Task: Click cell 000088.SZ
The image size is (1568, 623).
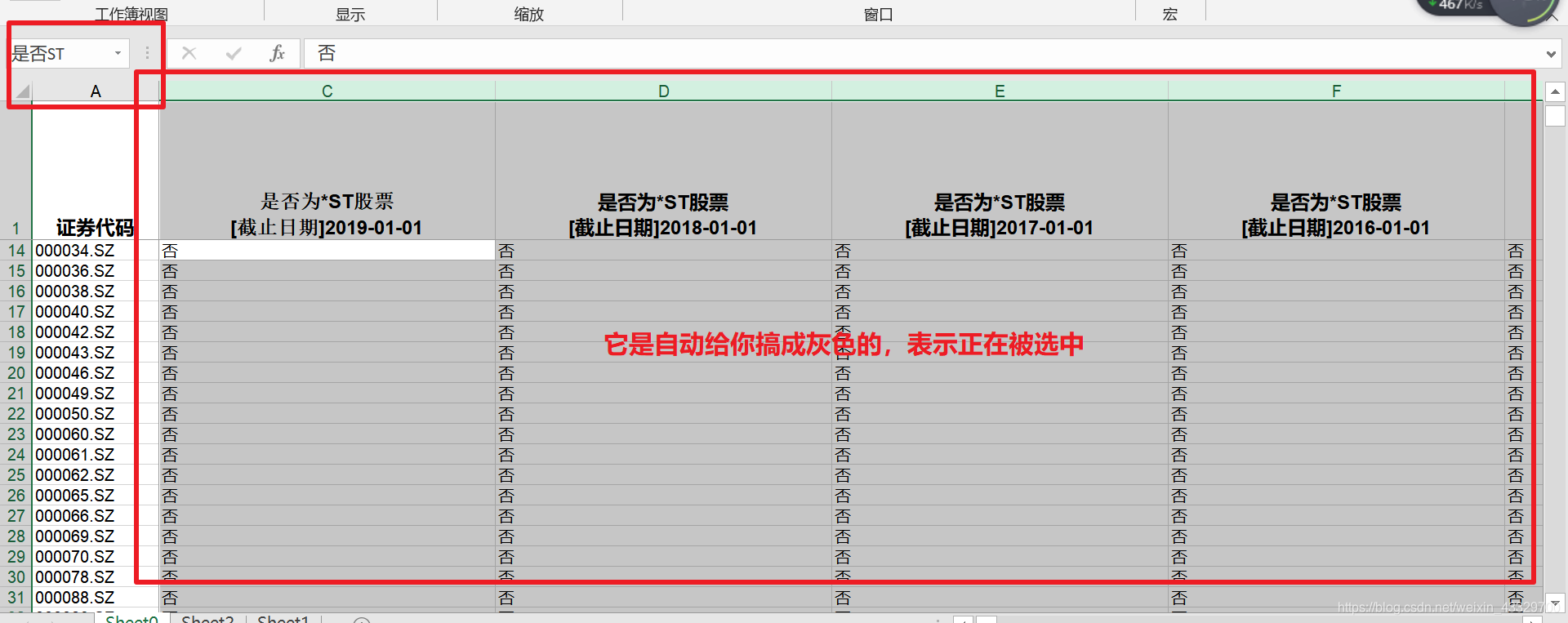Action: [x=96, y=597]
